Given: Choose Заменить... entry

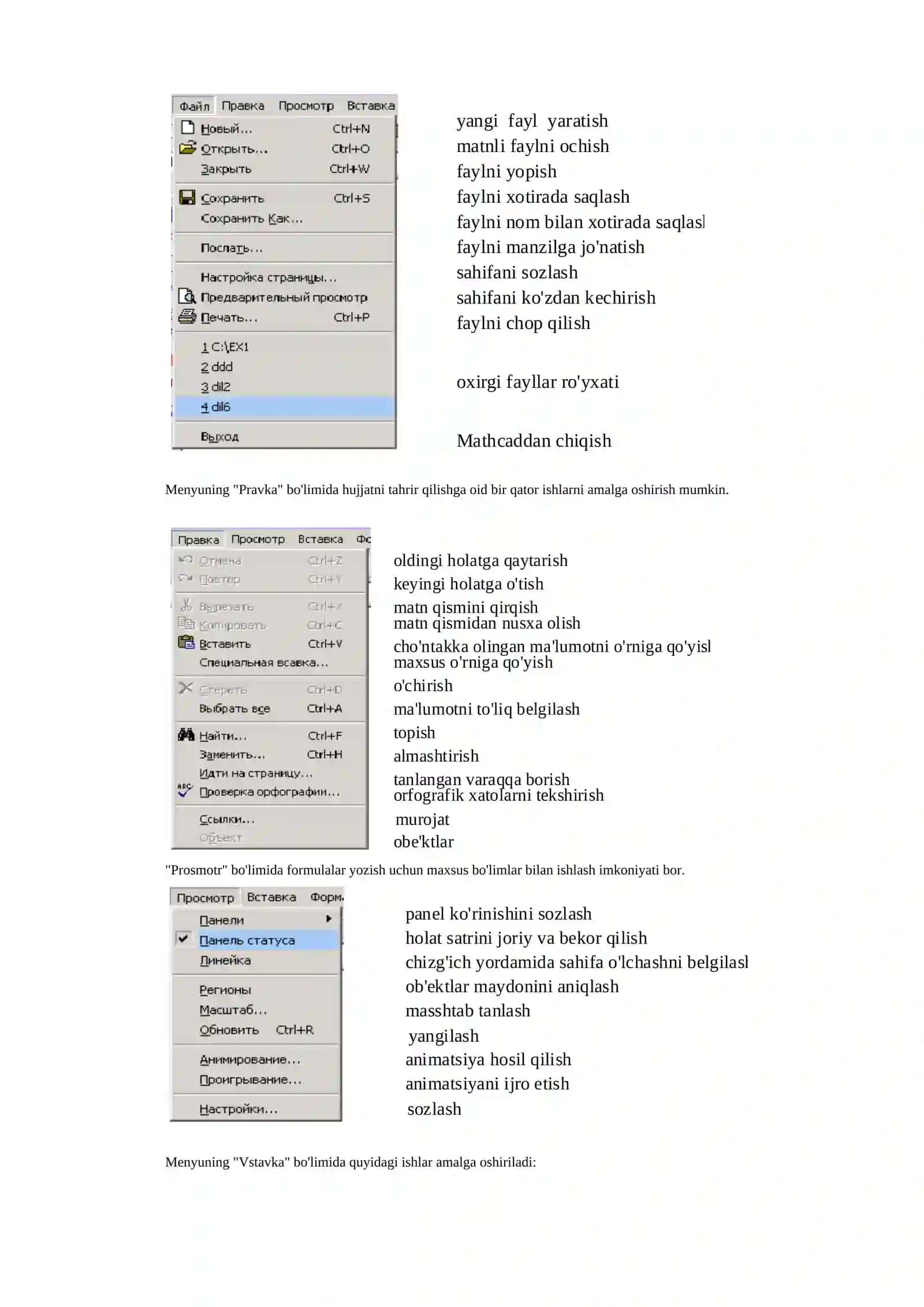Looking at the screenshot, I should [x=270, y=754].
